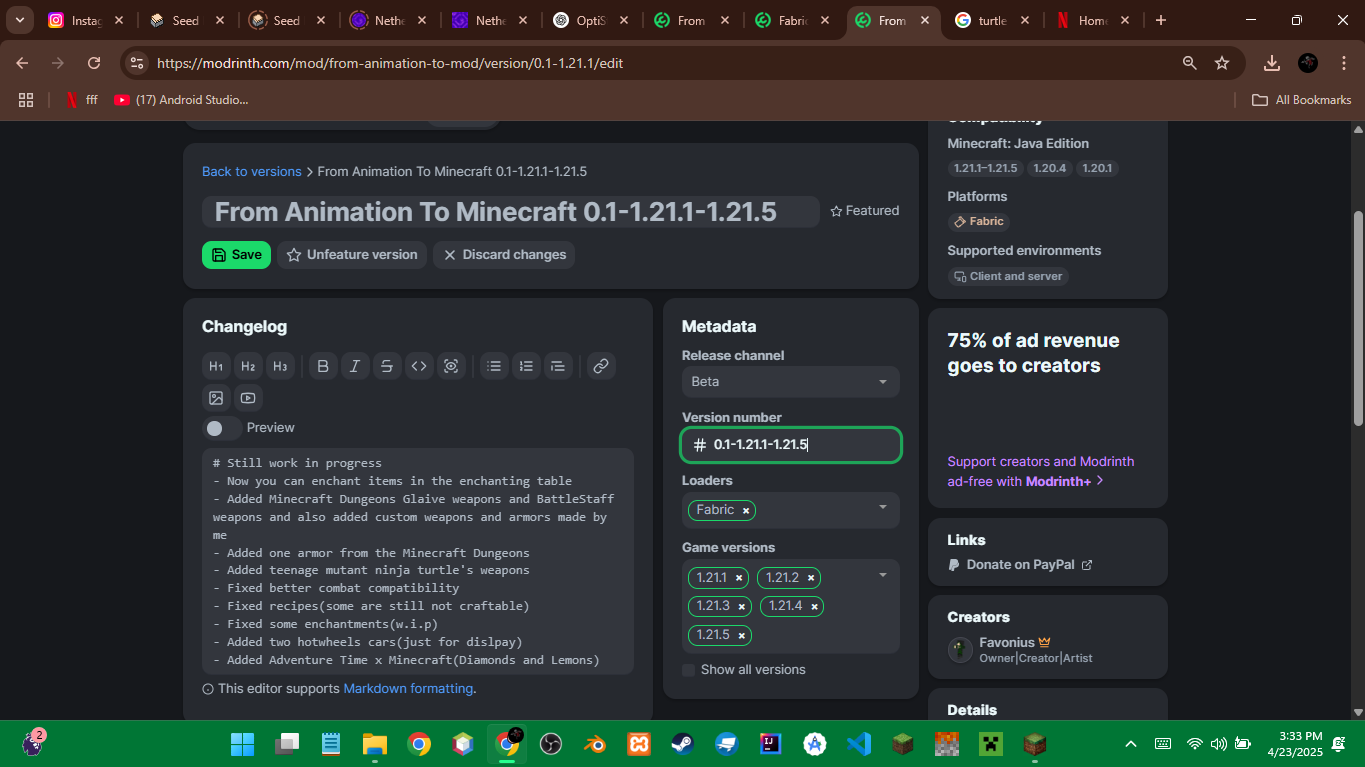The image size is (1365, 767).
Task: Open the browser zoom magnifier icon
Action: [1190, 63]
